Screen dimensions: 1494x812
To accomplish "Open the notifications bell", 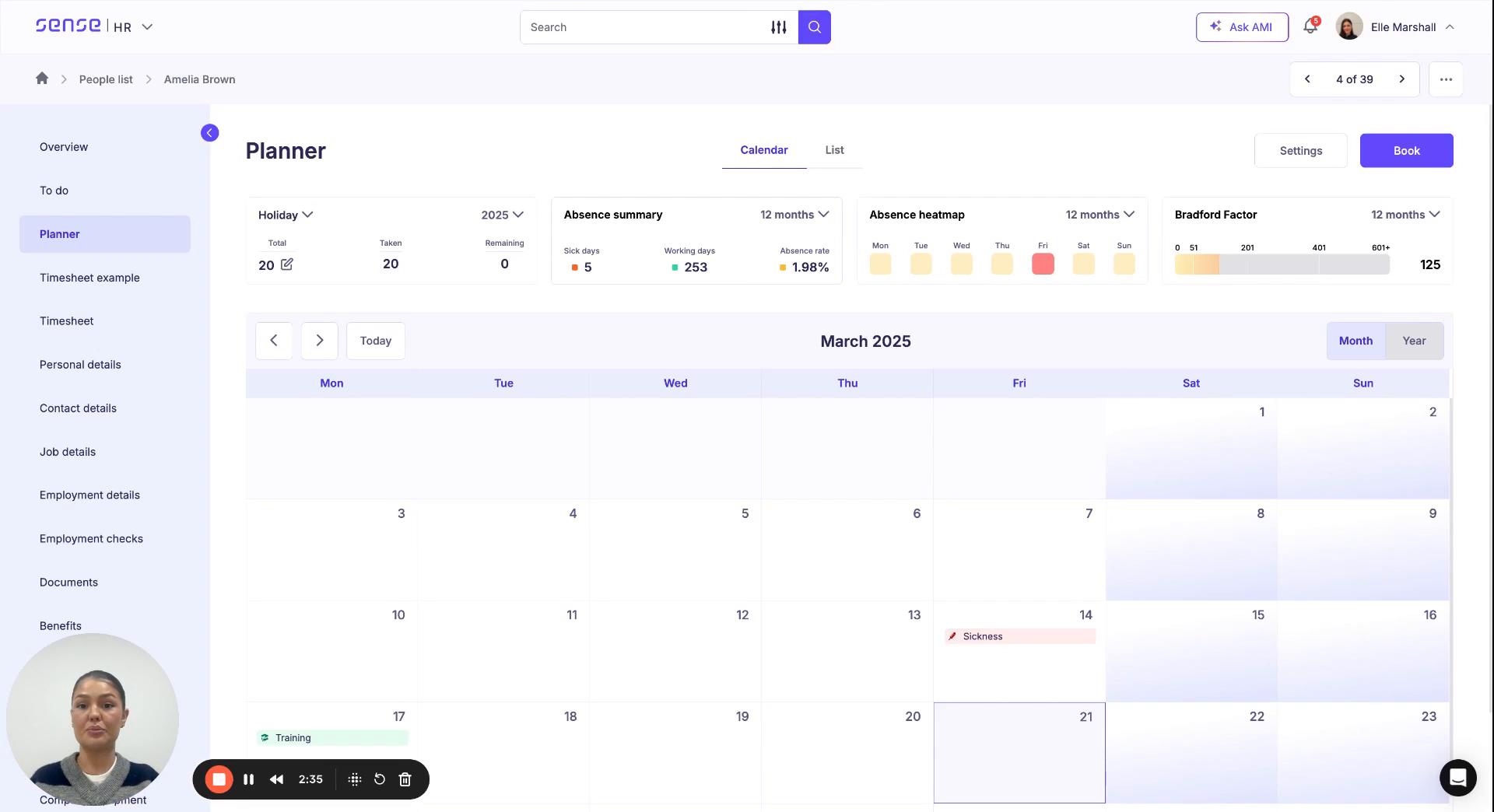I will click(1309, 26).
